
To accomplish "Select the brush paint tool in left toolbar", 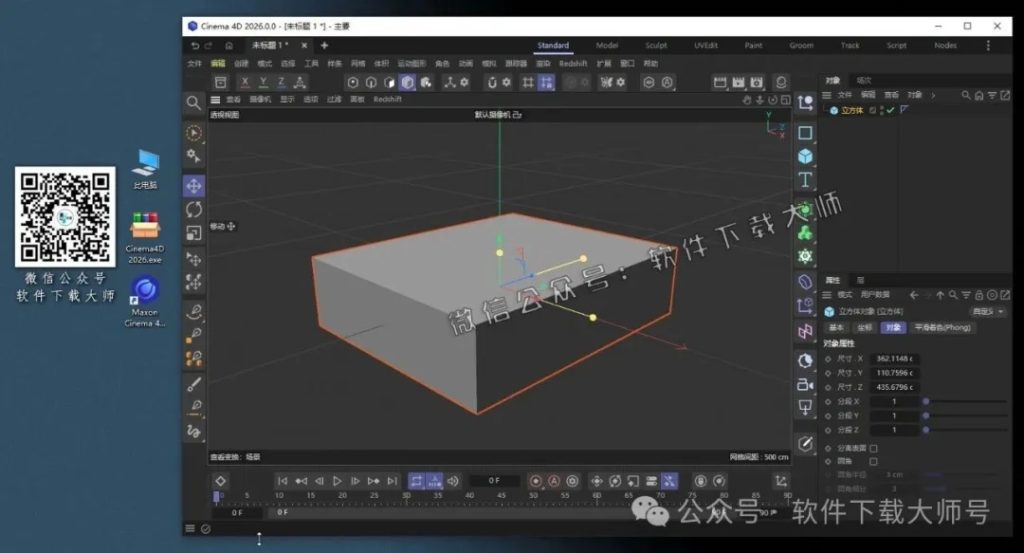I will [x=194, y=384].
